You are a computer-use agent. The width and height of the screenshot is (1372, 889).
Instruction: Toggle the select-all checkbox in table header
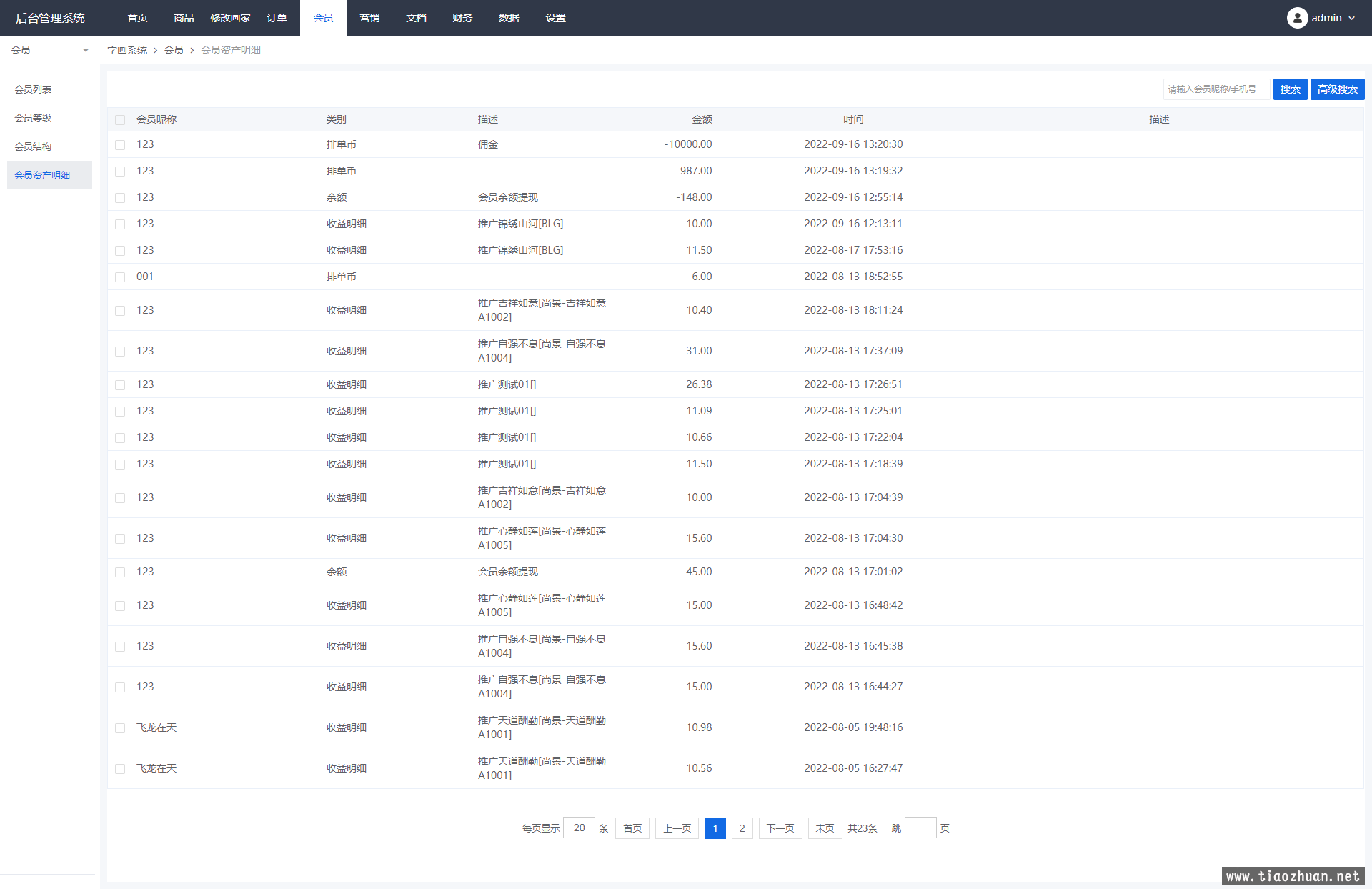120,120
